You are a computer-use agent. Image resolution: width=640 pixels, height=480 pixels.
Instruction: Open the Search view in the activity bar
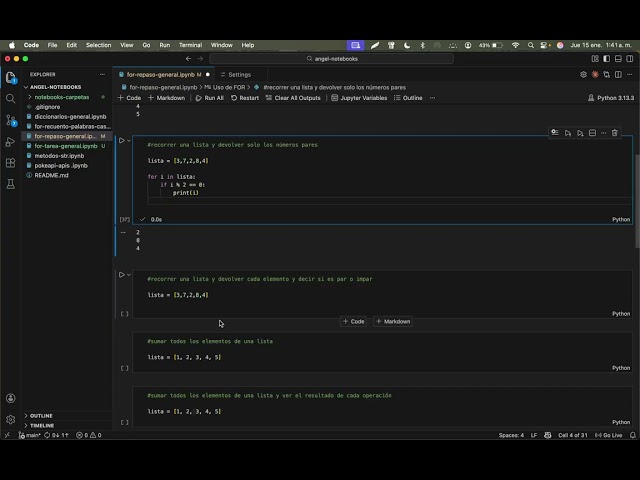click(11, 99)
